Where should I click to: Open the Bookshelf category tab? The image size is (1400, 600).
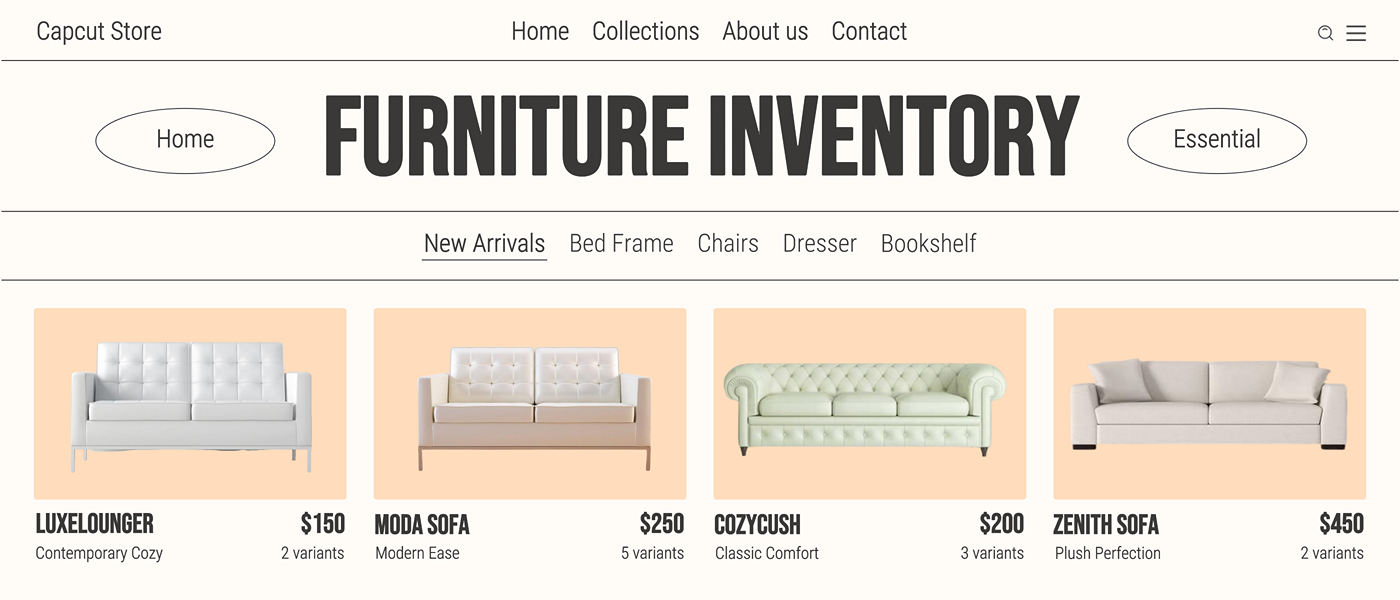coord(928,243)
